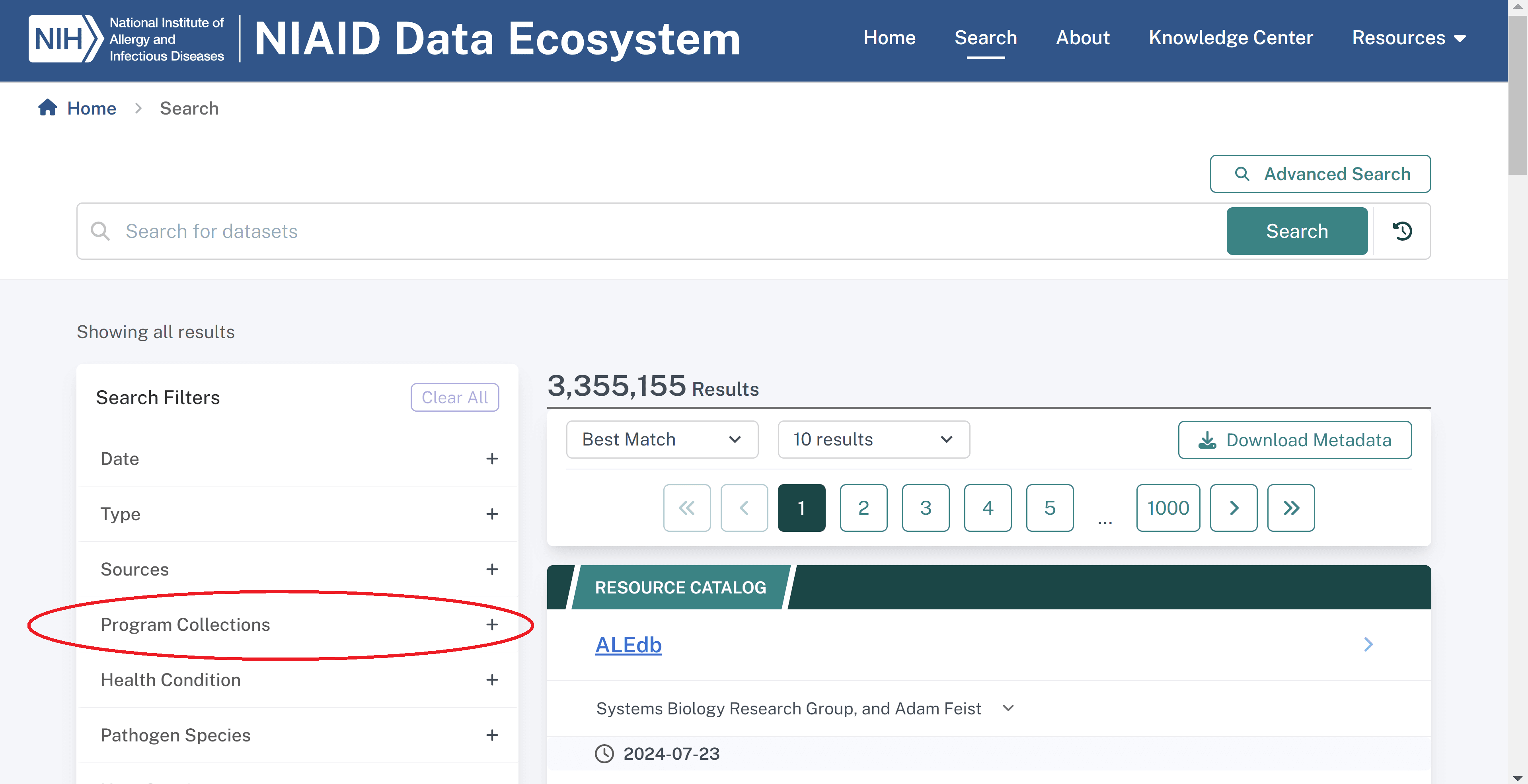Click magnifier icon in search box
Screen dimensions: 1528x784
tap(100, 231)
